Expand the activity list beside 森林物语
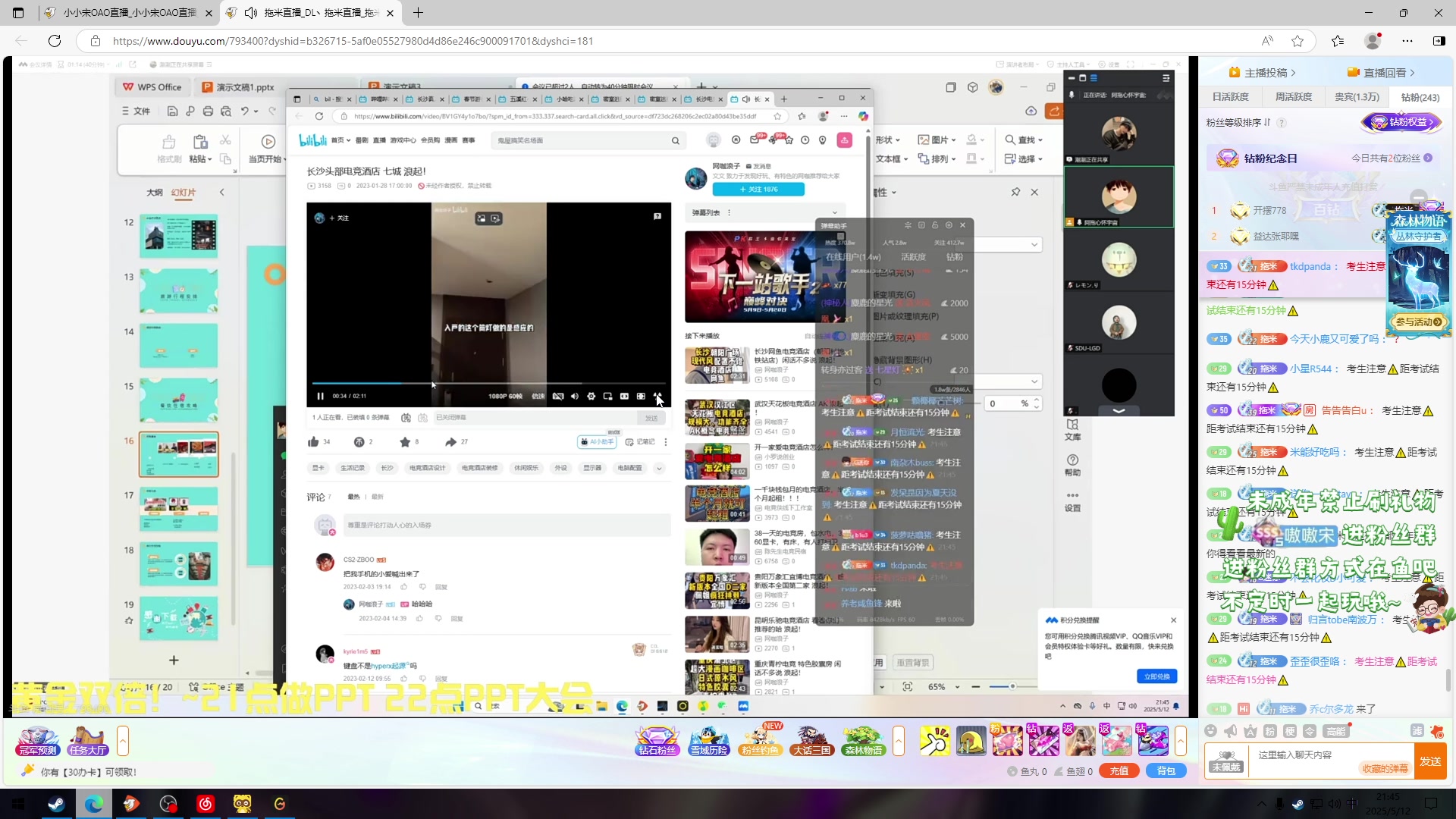The image size is (1456, 819). 898,741
